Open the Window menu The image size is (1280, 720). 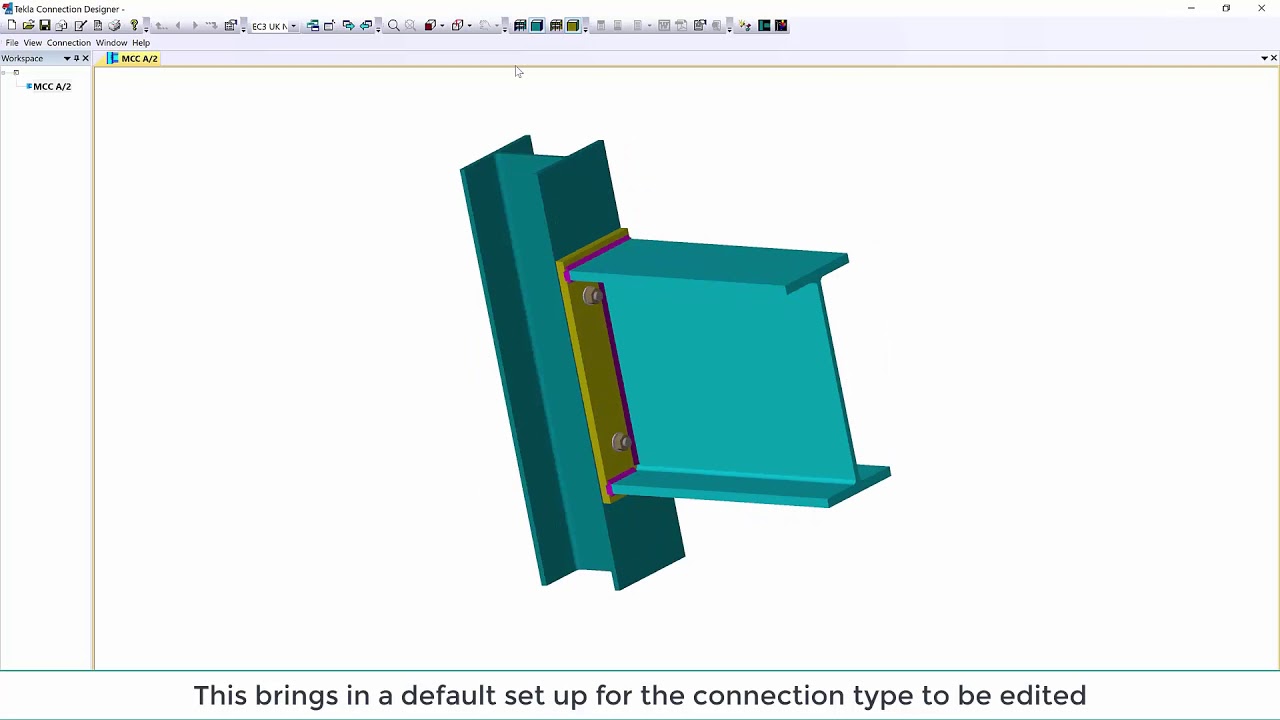point(112,43)
